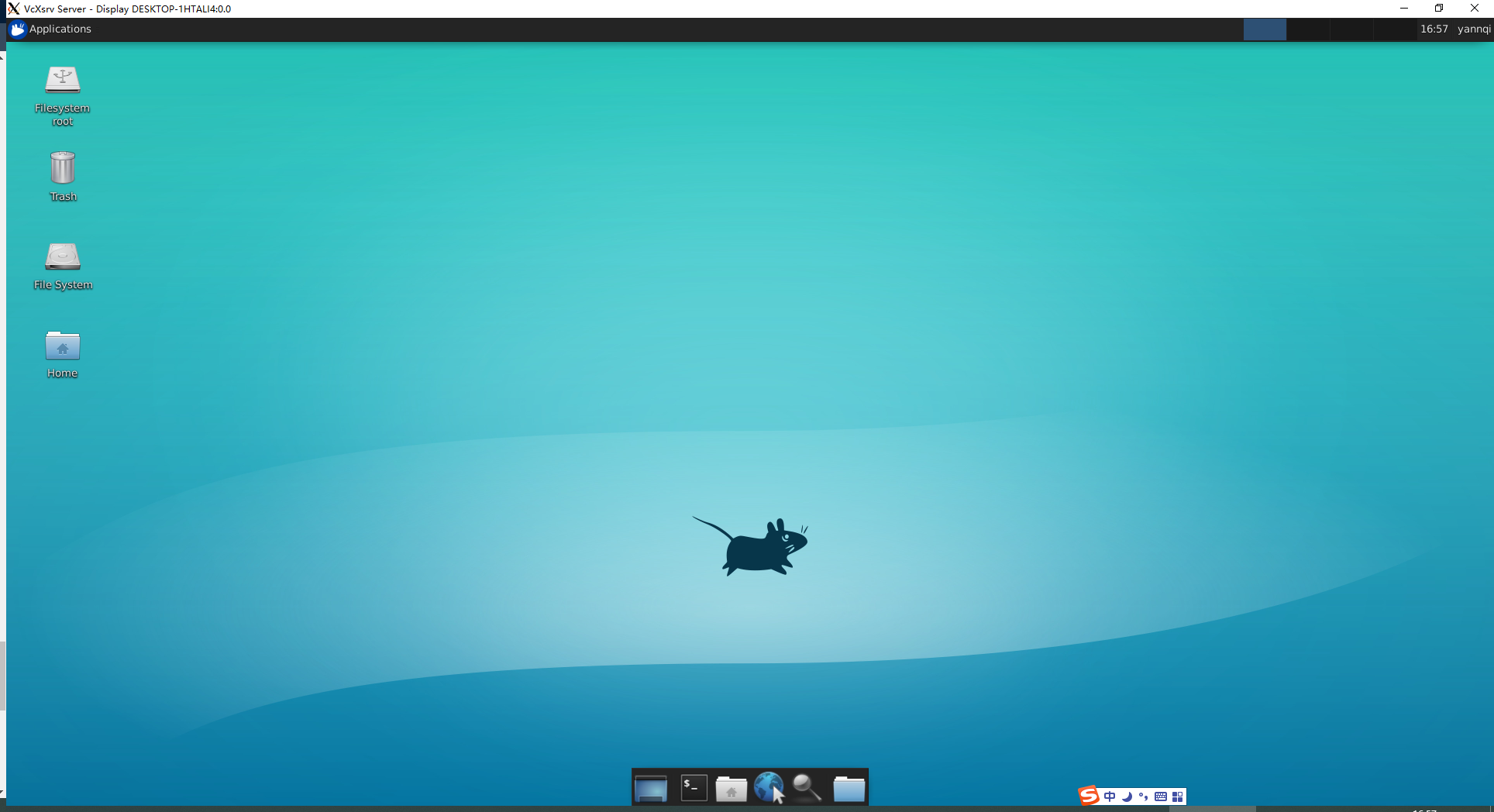Open the blue folder icon in the dock
This screenshot has width=1494, height=812.
click(x=849, y=787)
